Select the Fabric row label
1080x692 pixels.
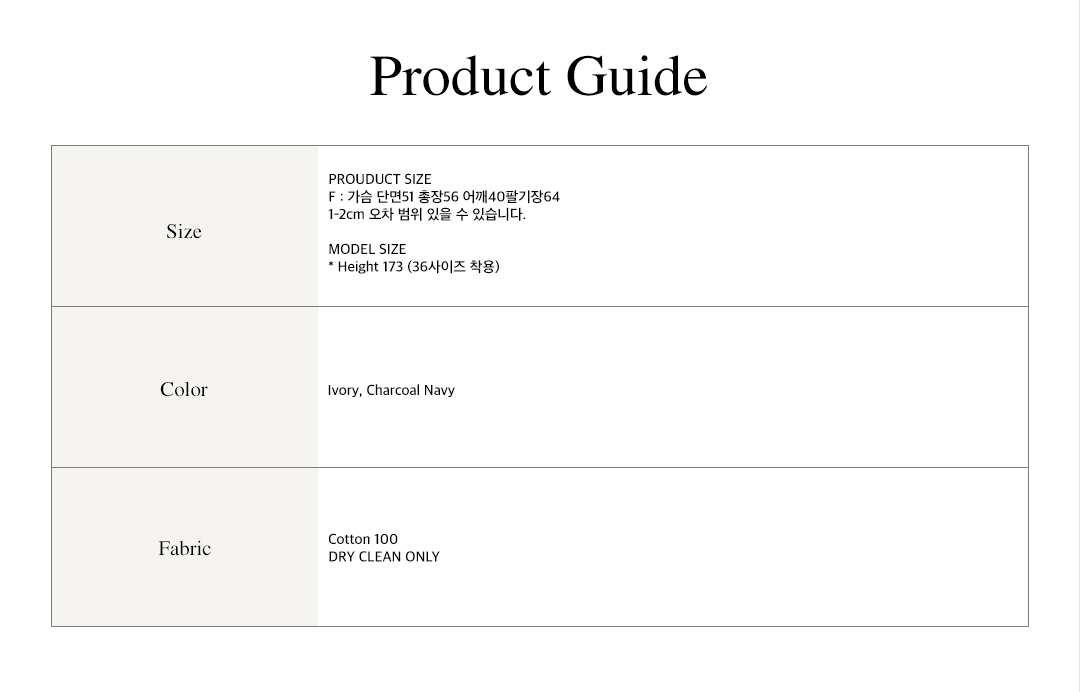point(185,549)
